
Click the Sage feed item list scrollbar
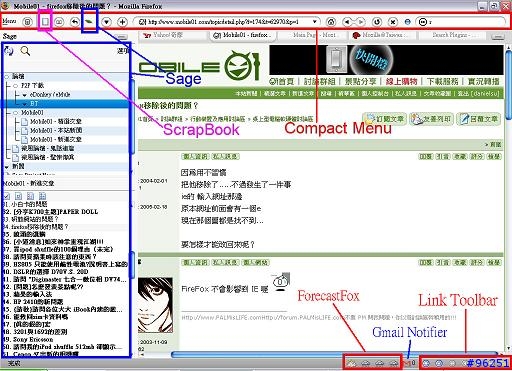click(x=131, y=265)
